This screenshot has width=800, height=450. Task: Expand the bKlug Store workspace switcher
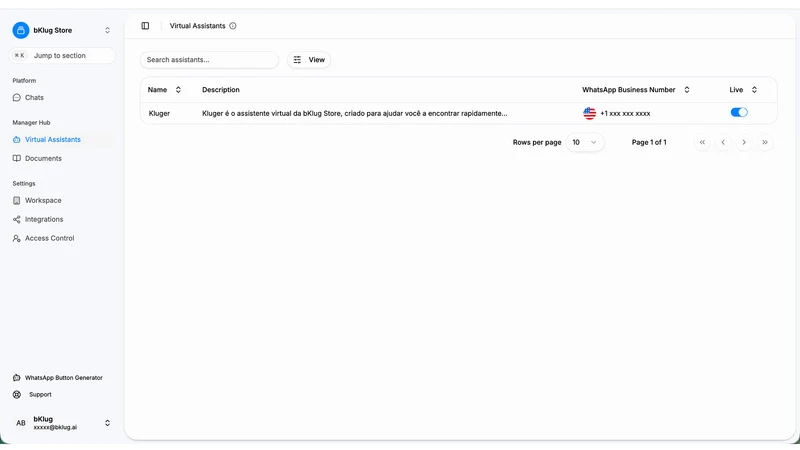pos(107,30)
